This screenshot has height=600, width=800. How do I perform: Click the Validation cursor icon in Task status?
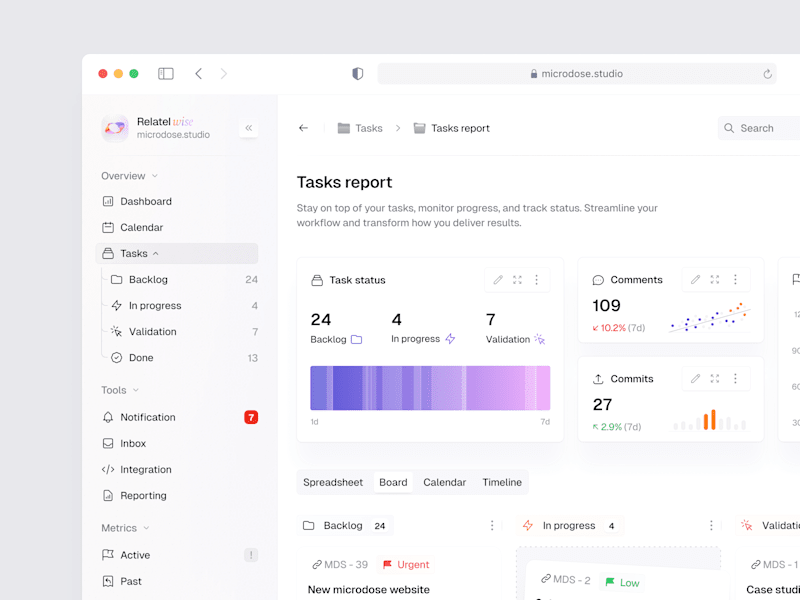540,339
